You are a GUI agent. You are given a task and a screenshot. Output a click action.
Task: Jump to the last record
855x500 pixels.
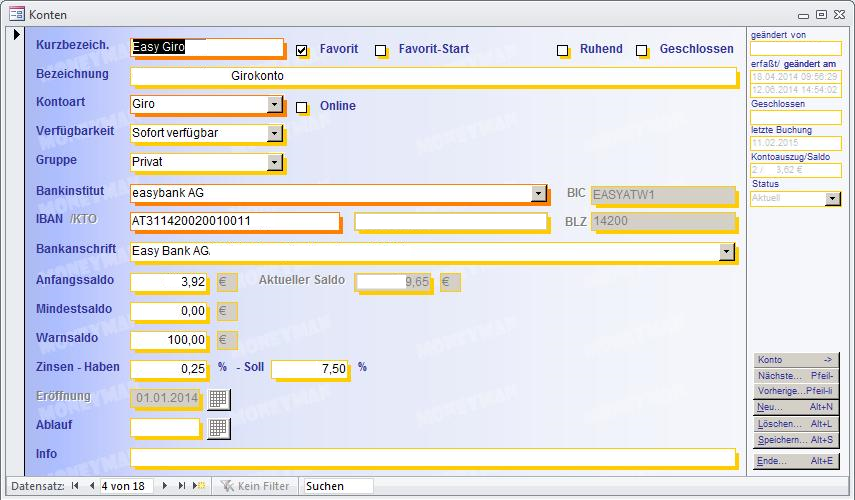click(182, 486)
